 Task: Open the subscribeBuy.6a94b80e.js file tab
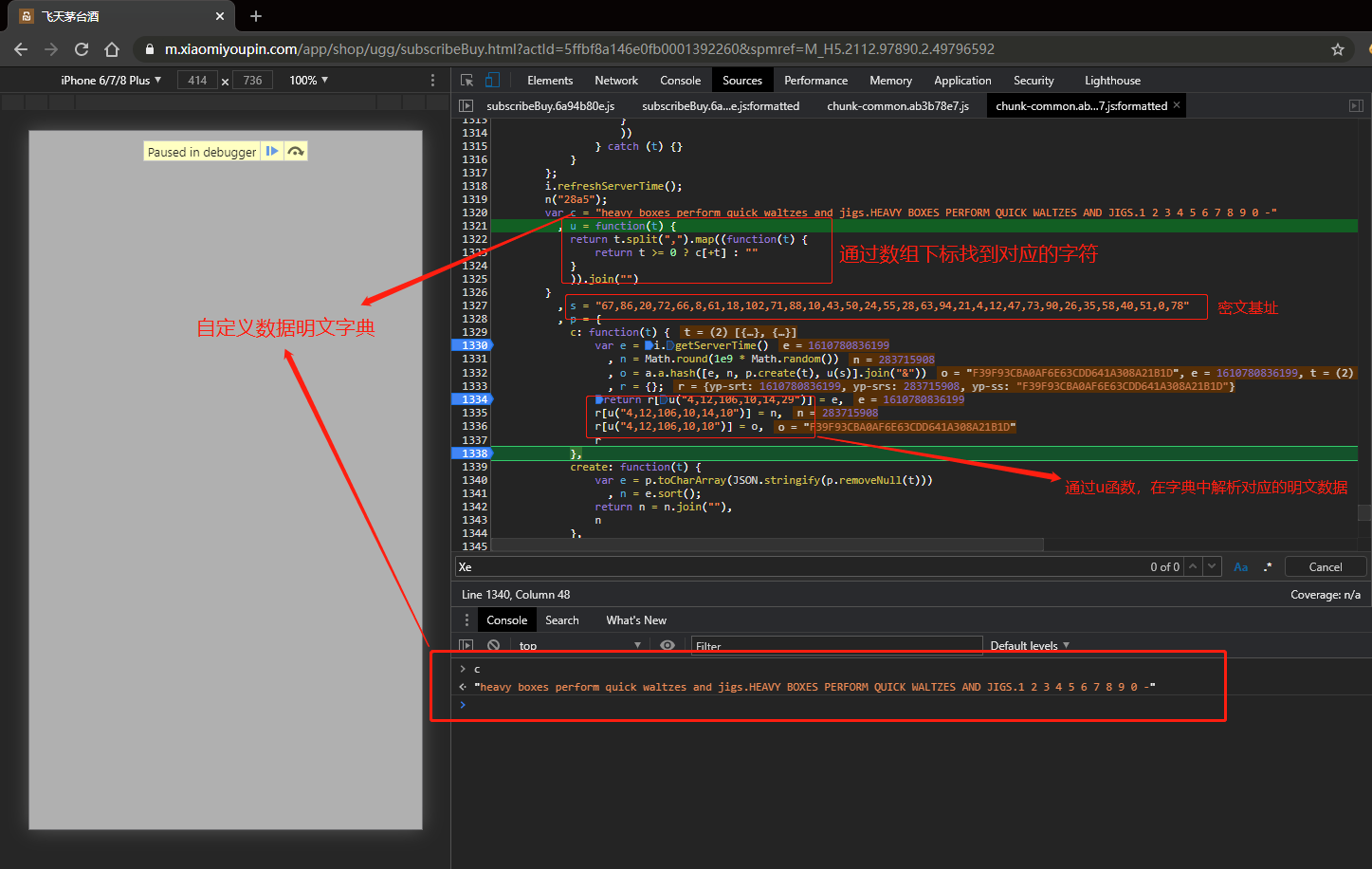pos(550,106)
